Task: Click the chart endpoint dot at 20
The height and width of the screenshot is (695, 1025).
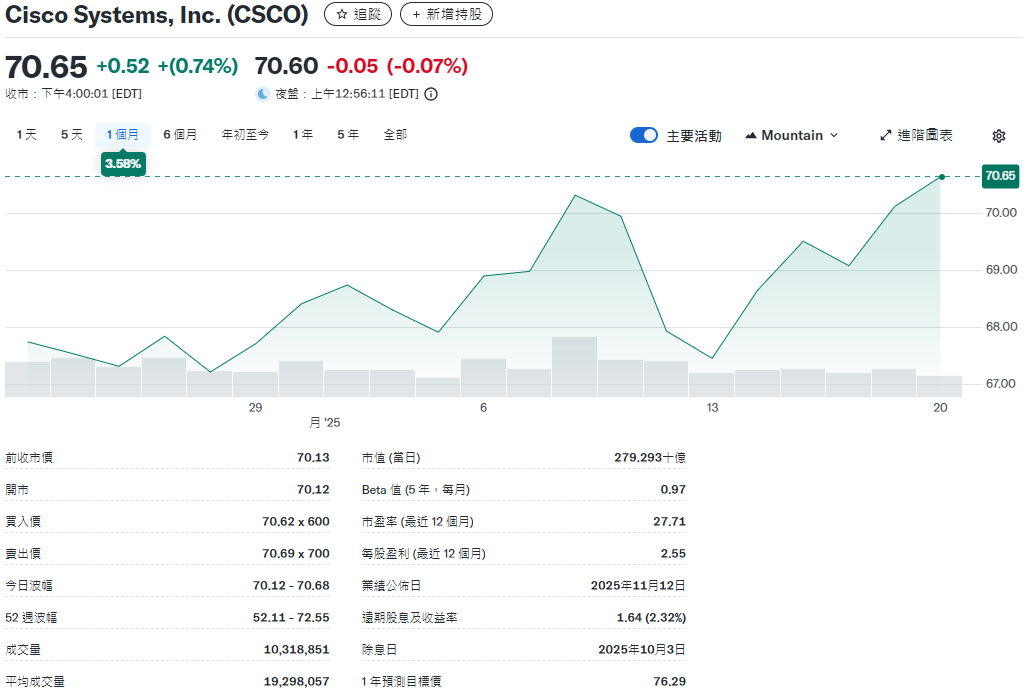Action: tap(941, 177)
